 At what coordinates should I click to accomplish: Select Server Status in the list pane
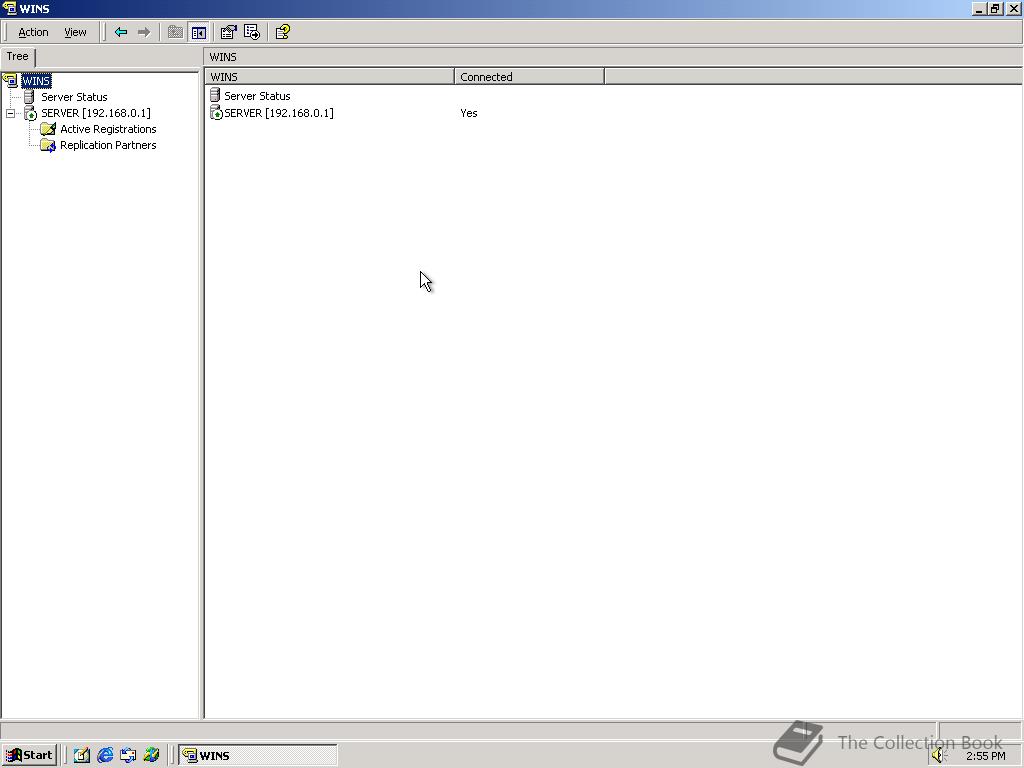pos(257,96)
